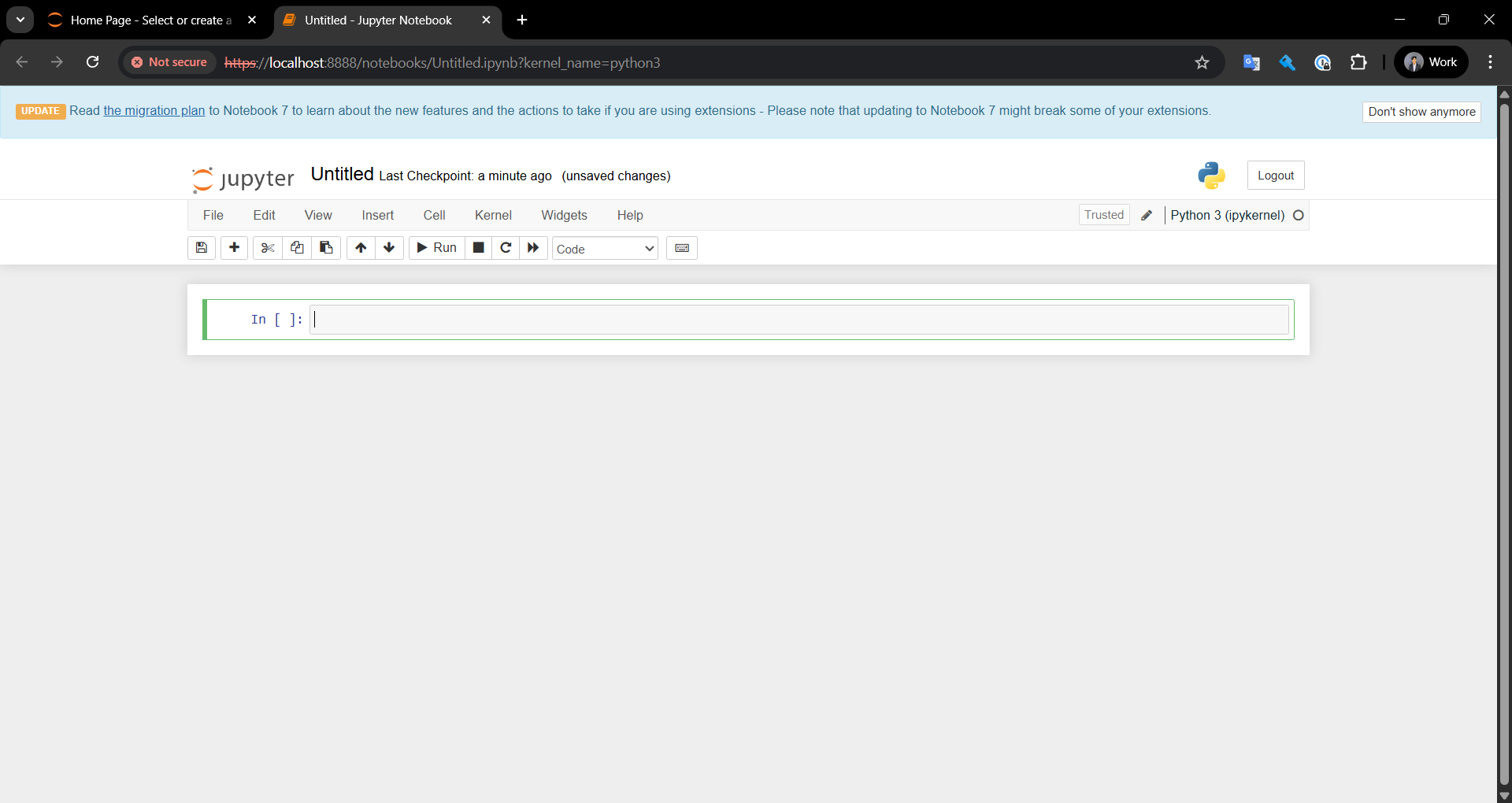Click the page vertical scrollbar
Viewport: 1512px width, 803px height.
1504,446
